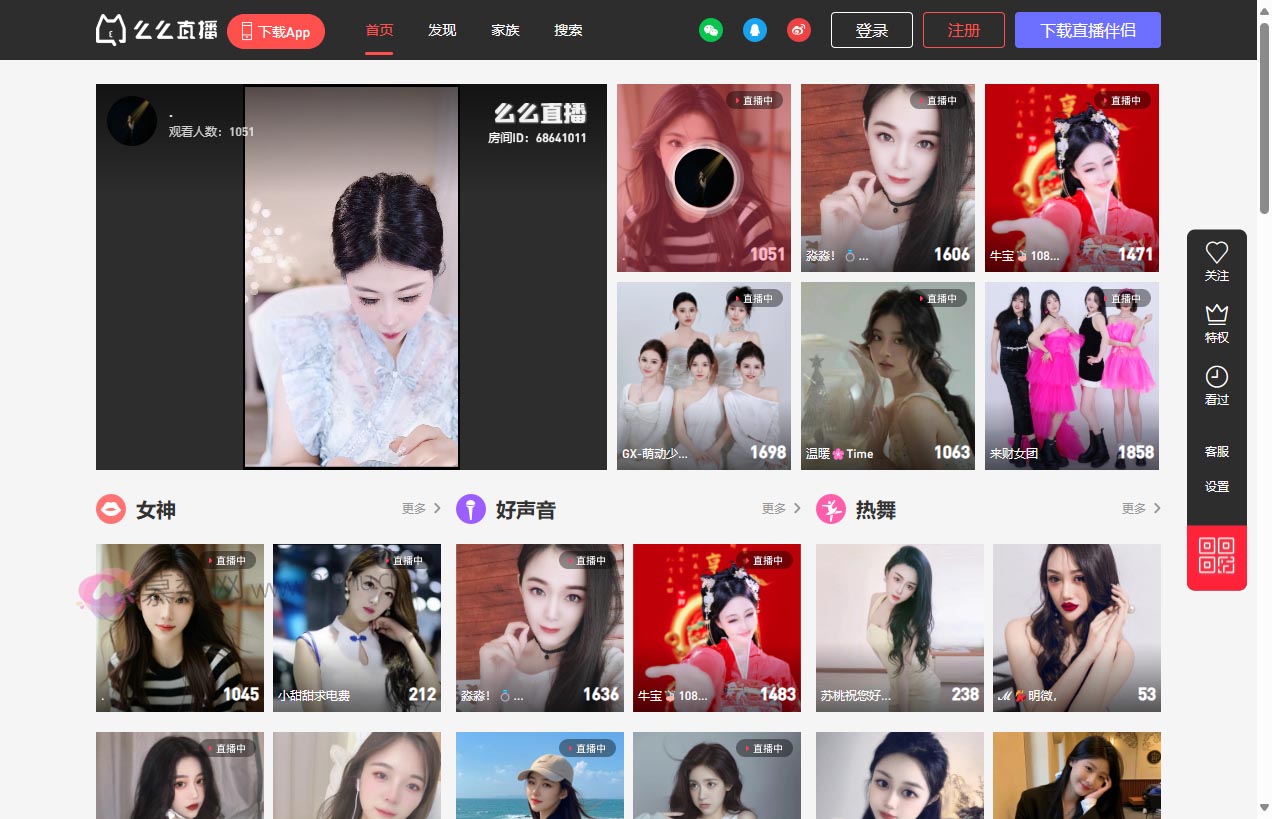Viewport: 1272px width, 819px height.
Task: Go to the 搜索 navigation tab
Action: tap(568, 30)
